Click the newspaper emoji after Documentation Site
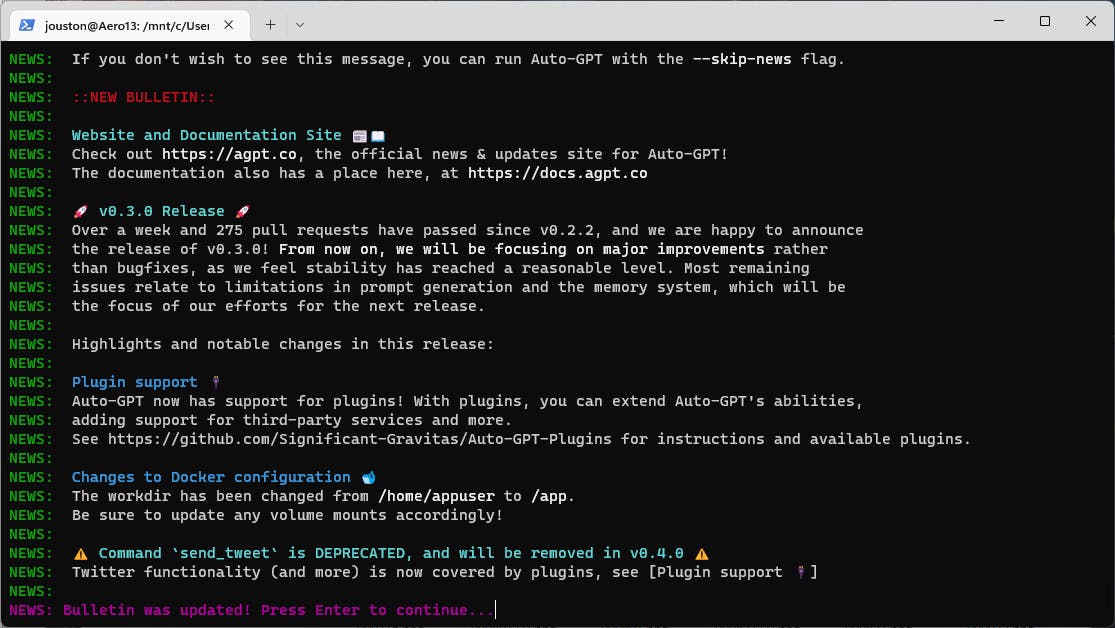This screenshot has width=1115, height=628. (360, 136)
